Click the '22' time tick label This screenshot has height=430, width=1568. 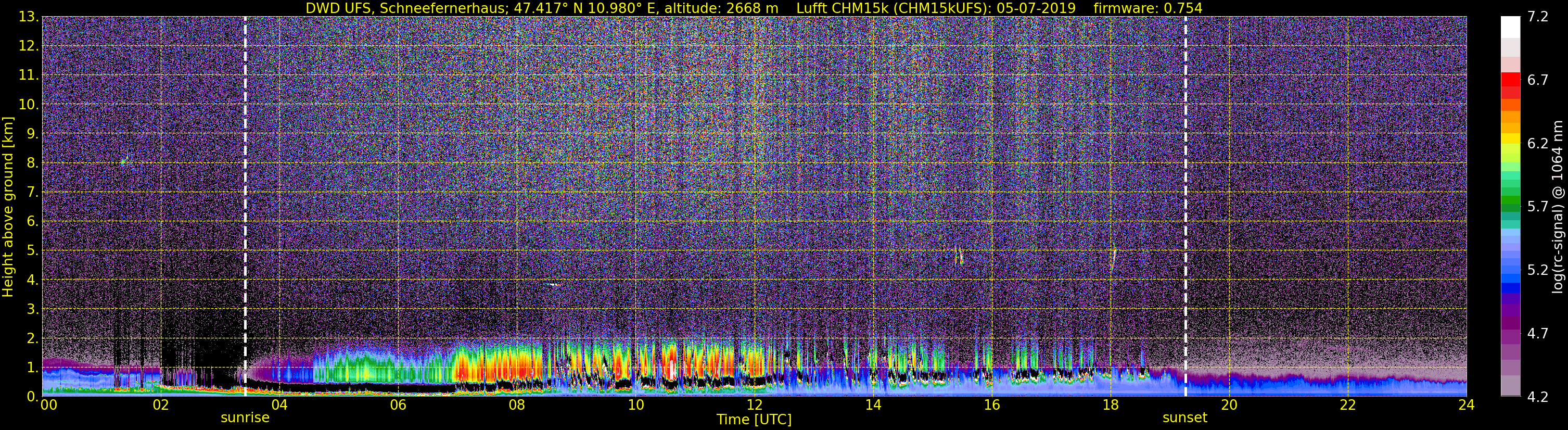1348,406
